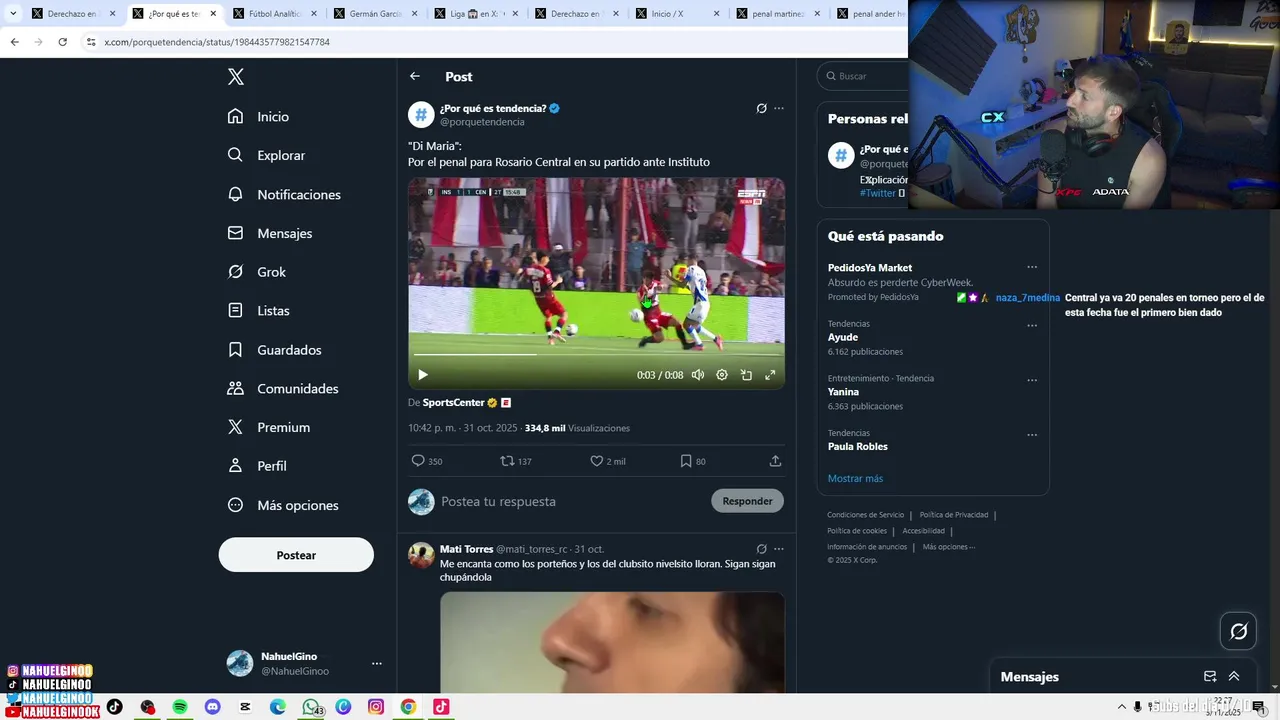The image size is (1280, 720).
Task: Click the Perfil person icon in sidebar
Action: 235,466
